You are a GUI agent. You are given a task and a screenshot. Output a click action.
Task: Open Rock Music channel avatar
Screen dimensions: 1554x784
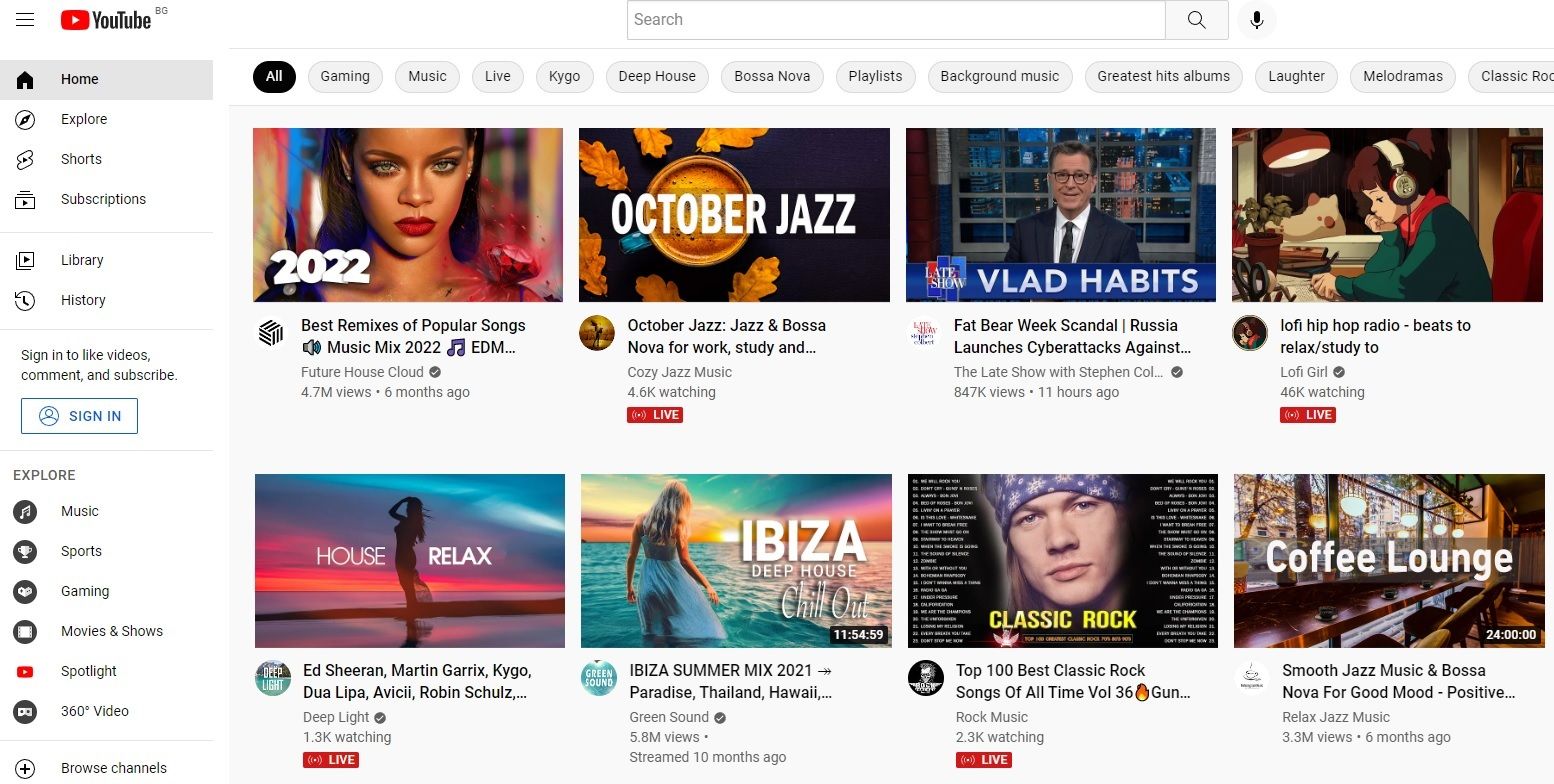click(x=926, y=679)
